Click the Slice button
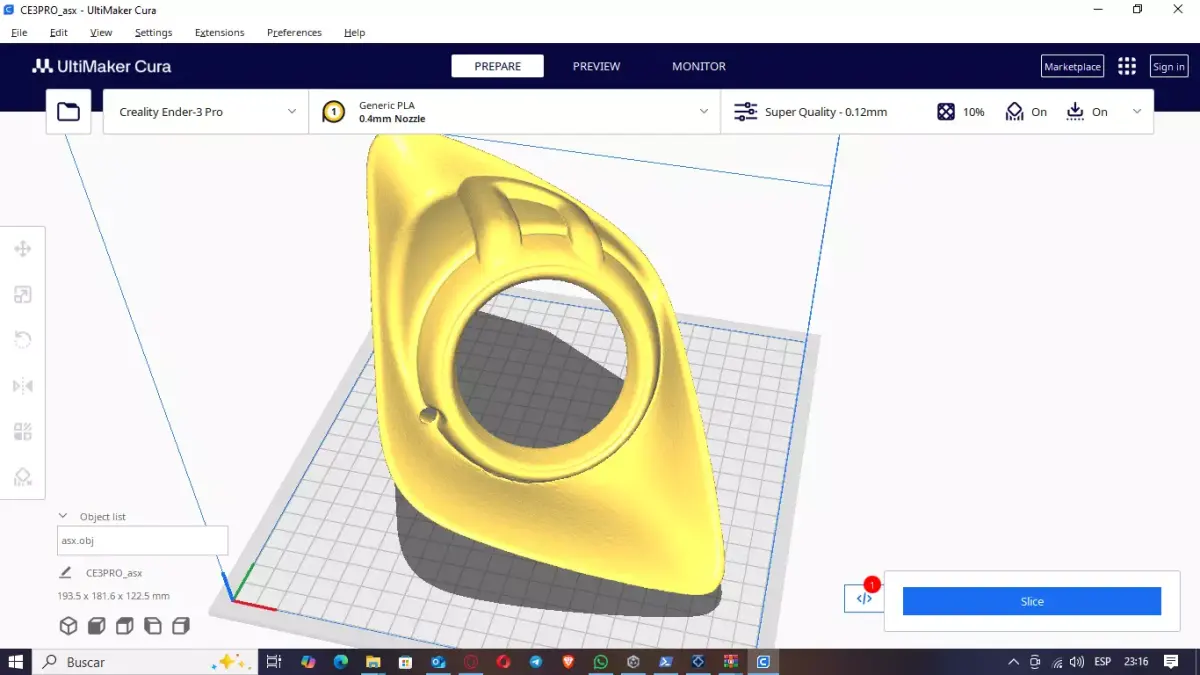Screen dimensions: 1200x675 click(1031, 600)
